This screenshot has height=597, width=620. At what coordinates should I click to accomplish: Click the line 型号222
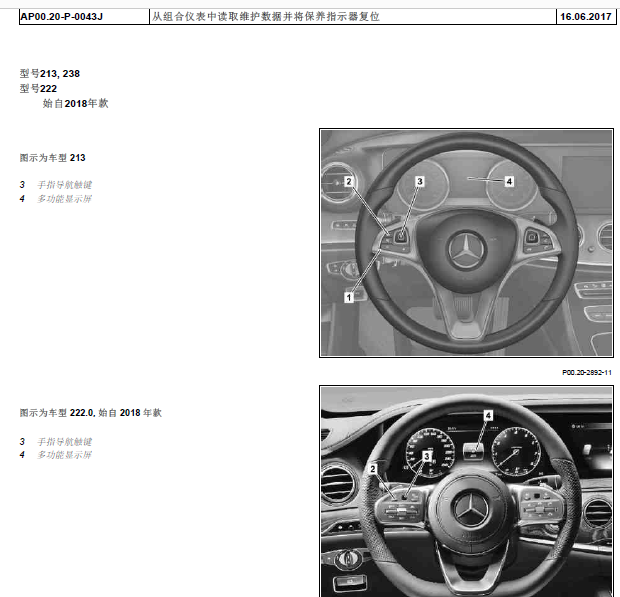[x=38, y=89]
